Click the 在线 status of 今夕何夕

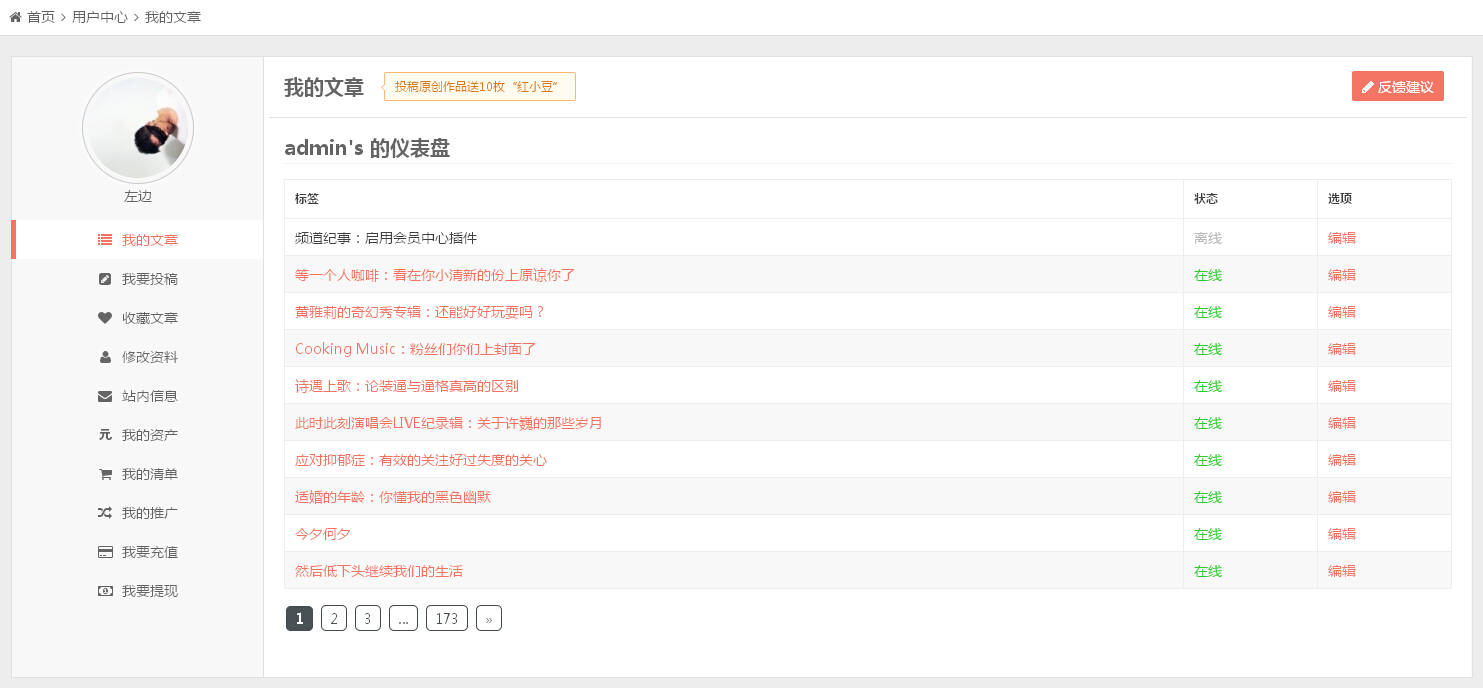(x=1208, y=534)
